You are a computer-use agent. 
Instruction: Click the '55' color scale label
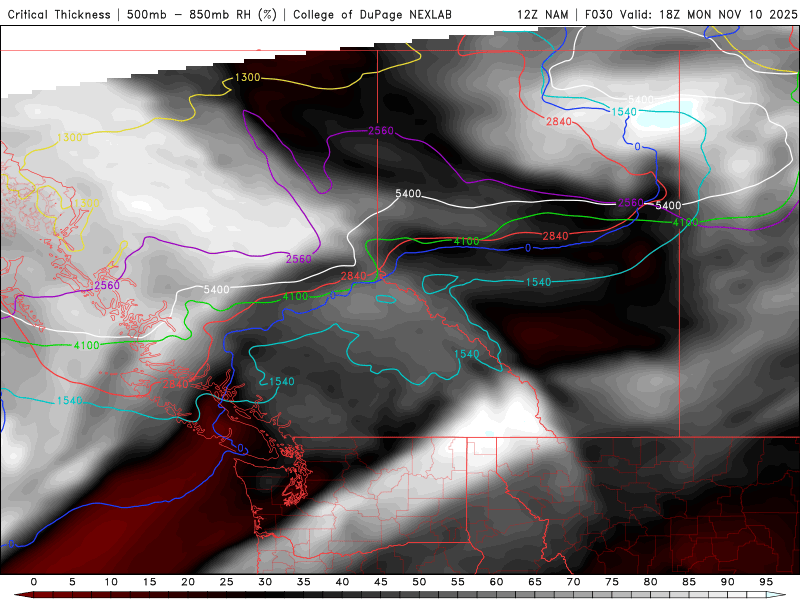pos(458,582)
